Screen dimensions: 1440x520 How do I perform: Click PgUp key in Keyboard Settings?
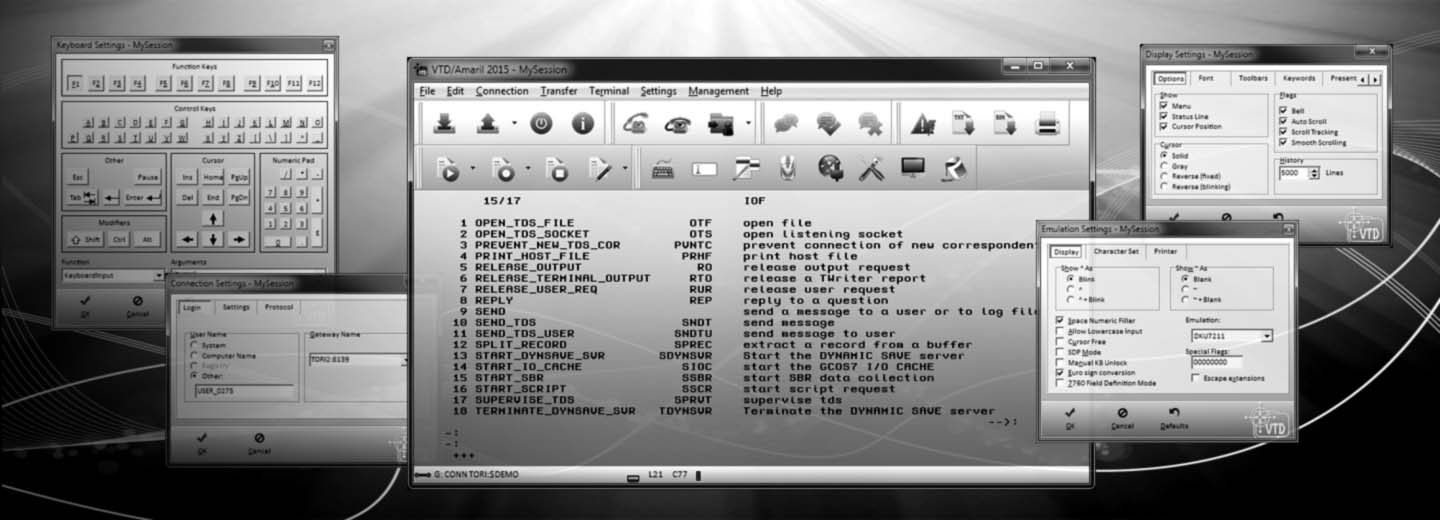pyautogui.click(x=239, y=177)
